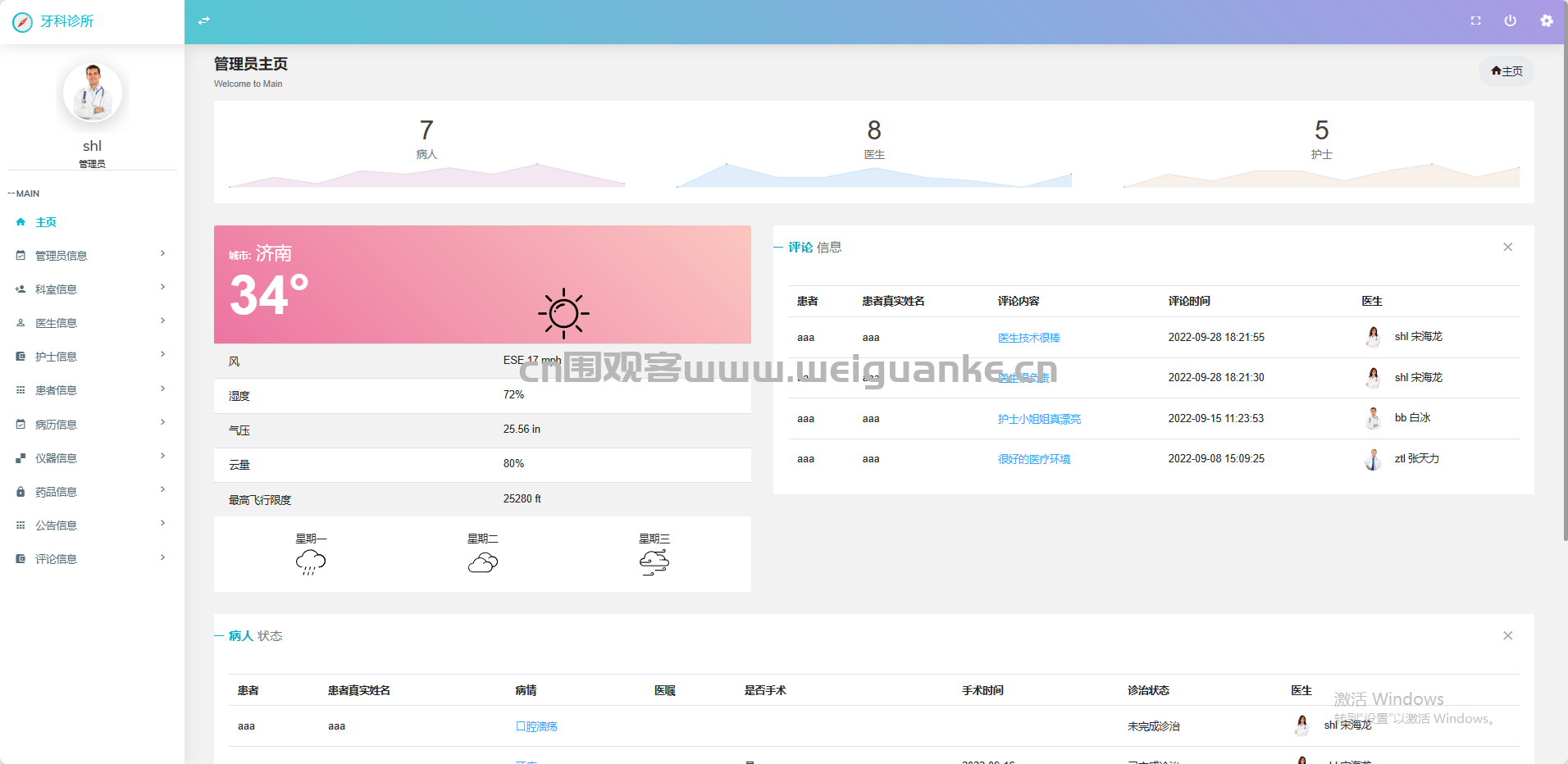Click ztl 张天力 doctor avatar
This screenshot has height=764, width=1568.
[1373, 459]
